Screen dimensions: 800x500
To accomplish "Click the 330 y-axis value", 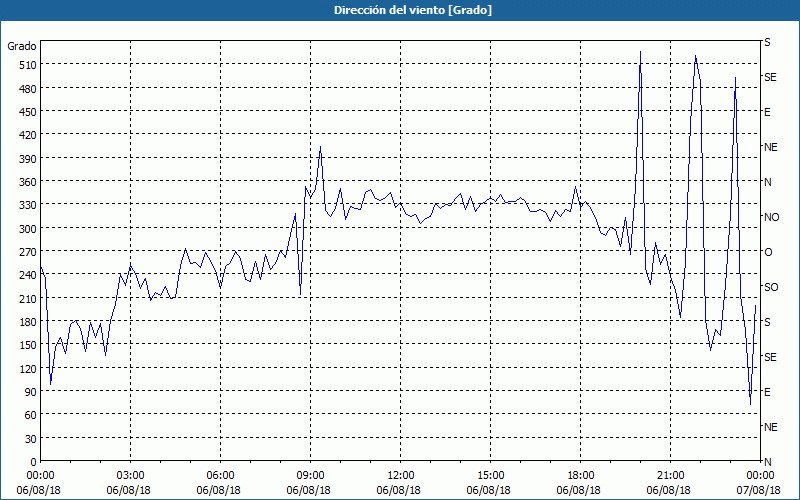I will tap(28, 205).
